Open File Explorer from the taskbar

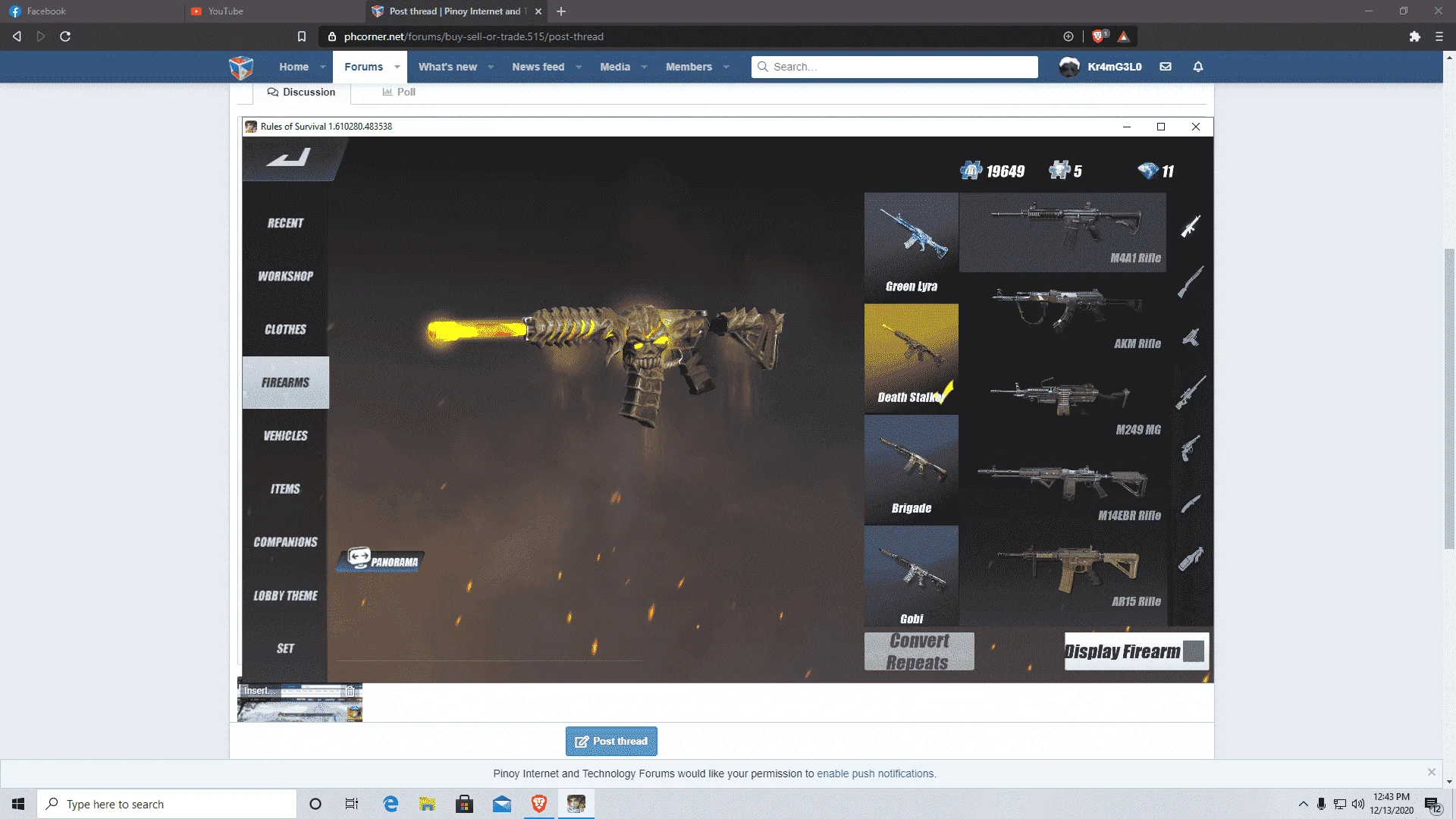click(428, 804)
